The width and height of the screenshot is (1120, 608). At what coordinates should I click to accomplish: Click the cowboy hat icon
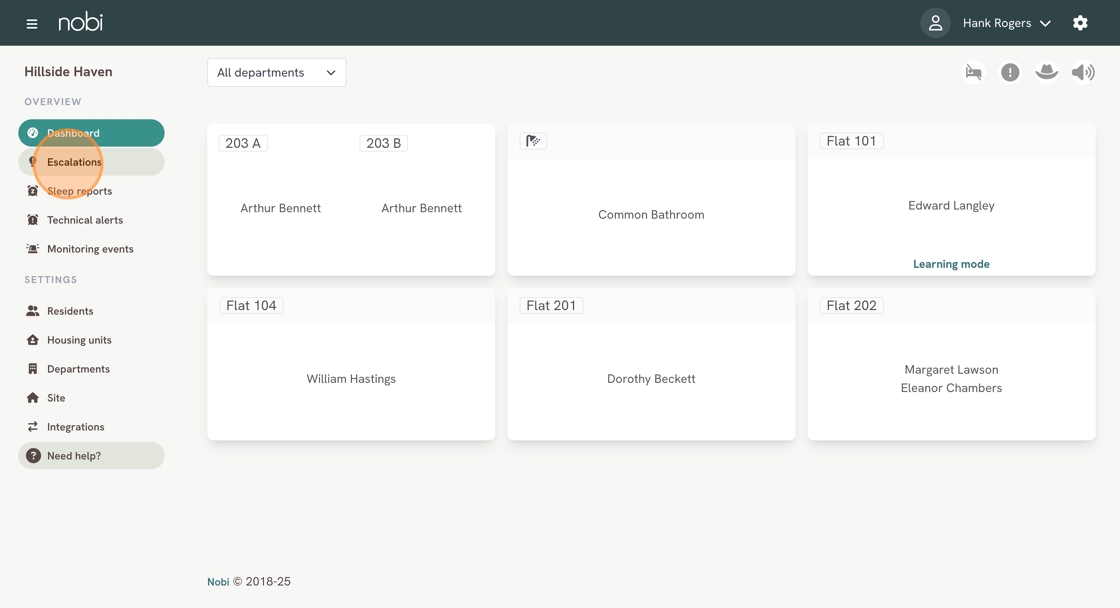pyautogui.click(x=1046, y=72)
